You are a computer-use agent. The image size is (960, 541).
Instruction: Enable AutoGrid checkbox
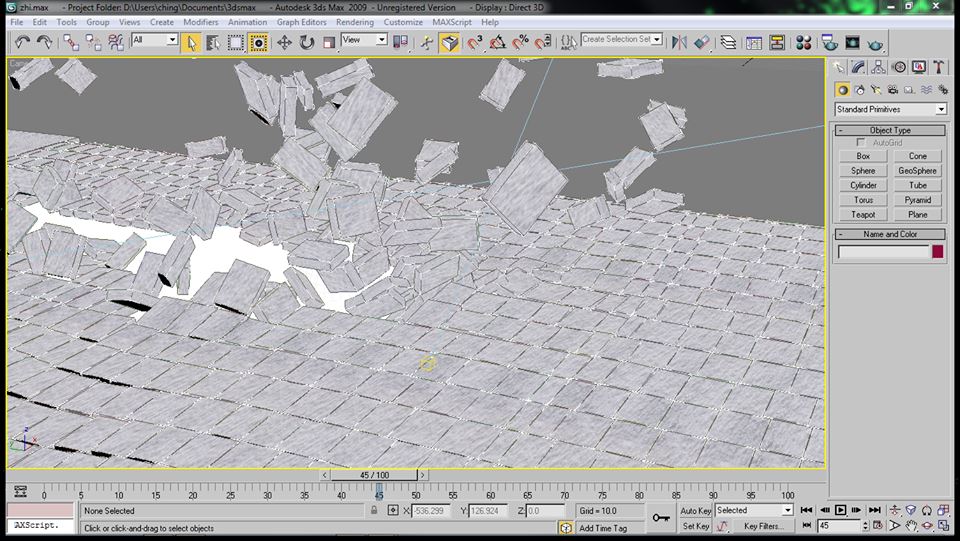point(861,143)
